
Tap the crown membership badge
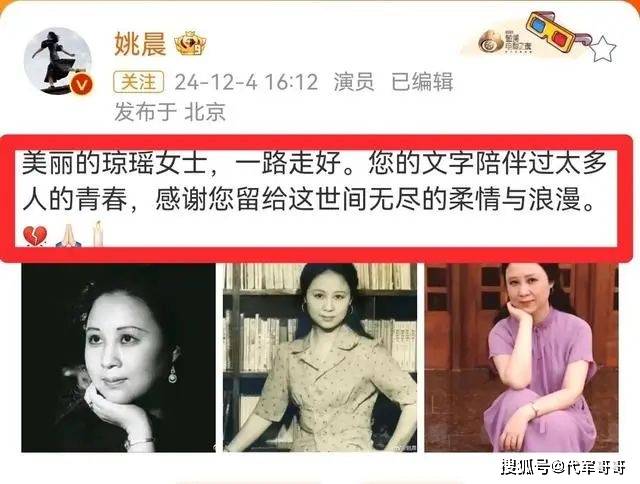(190, 43)
